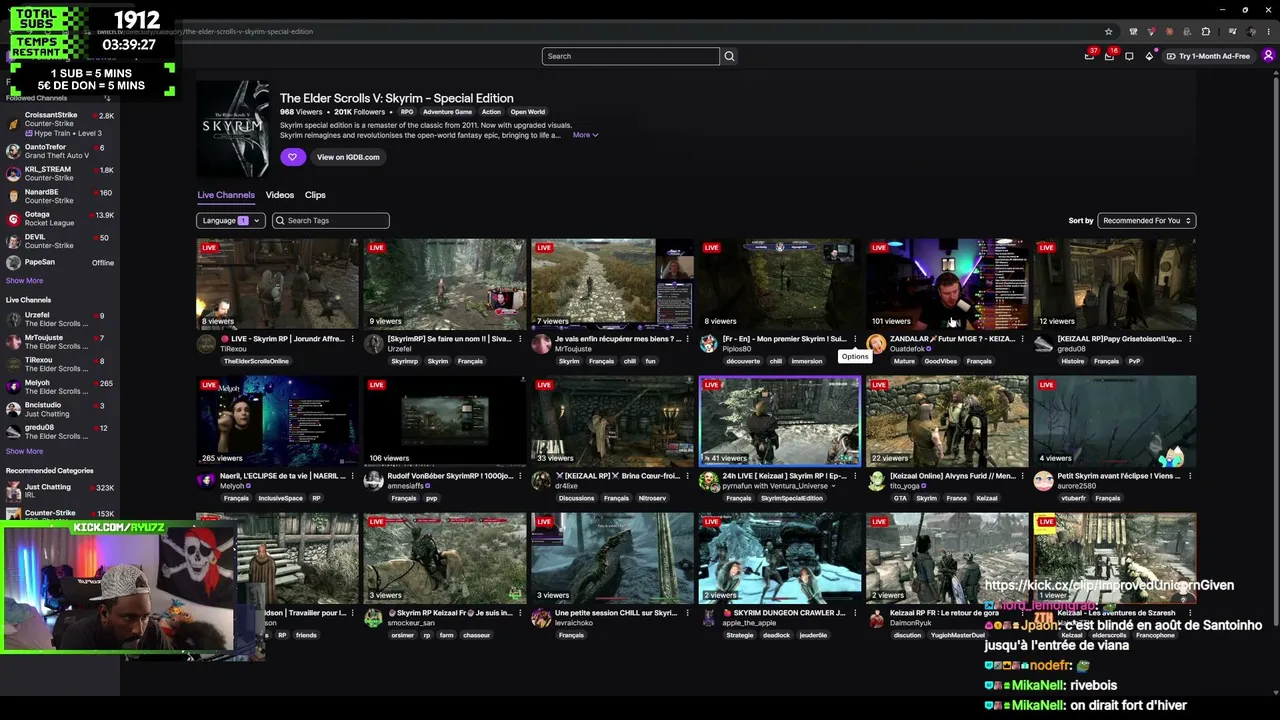Show more live channels in sidebar
This screenshot has height=720, width=1280.
[24, 451]
